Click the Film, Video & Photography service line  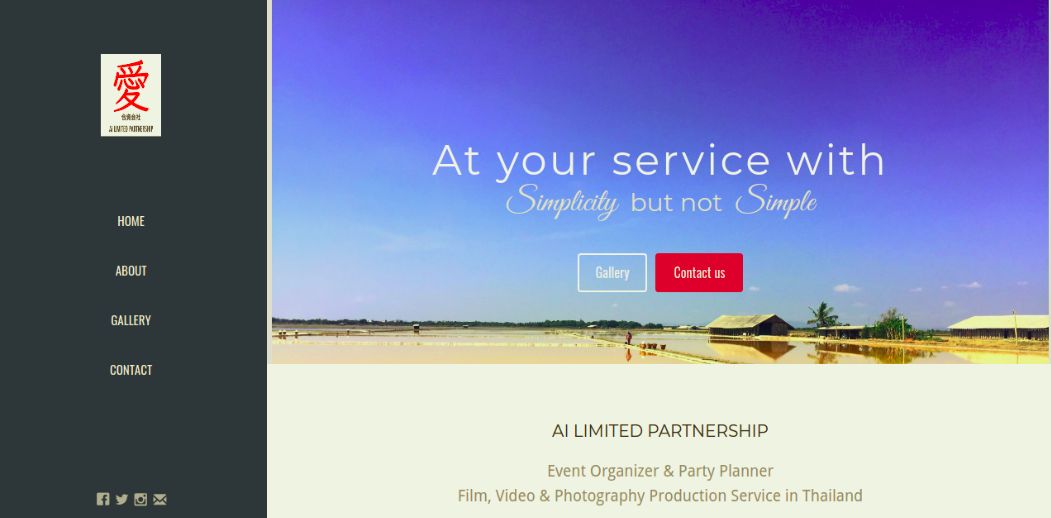660,496
